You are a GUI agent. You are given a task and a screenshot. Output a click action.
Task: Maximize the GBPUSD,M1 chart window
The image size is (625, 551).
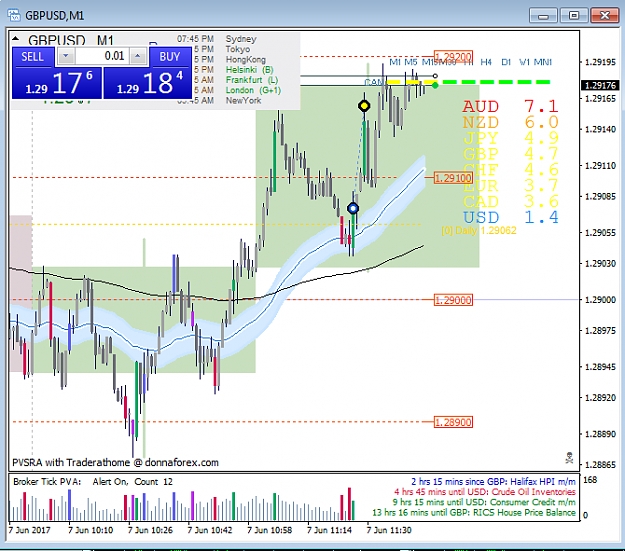(x=574, y=16)
